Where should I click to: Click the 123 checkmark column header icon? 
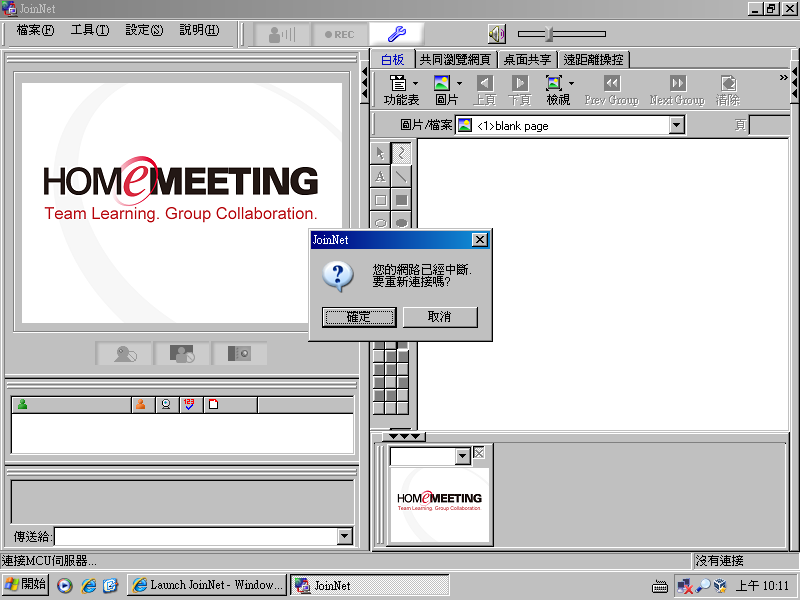coord(189,405)
